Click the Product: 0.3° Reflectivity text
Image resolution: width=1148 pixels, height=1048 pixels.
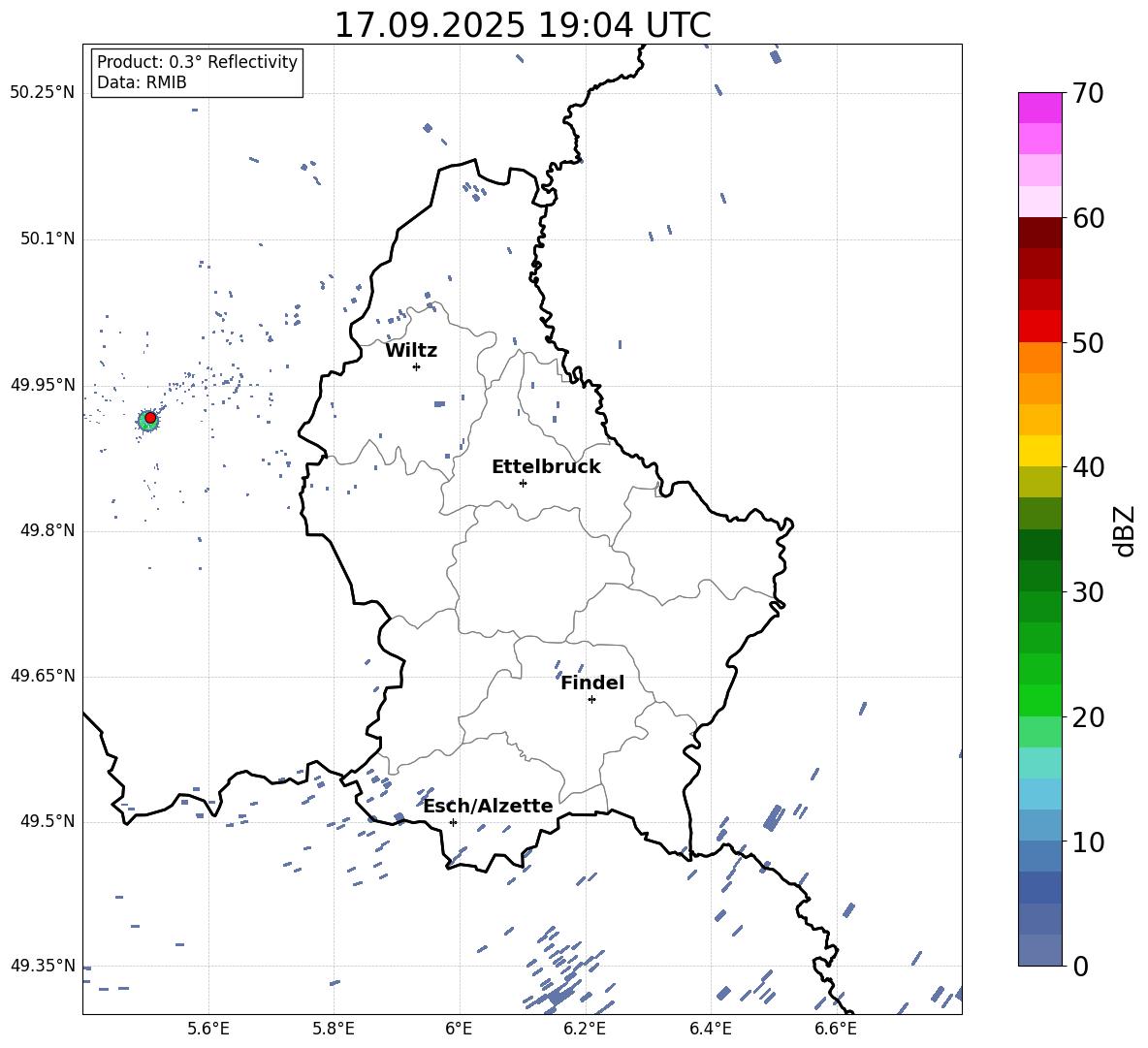[197, 62]
